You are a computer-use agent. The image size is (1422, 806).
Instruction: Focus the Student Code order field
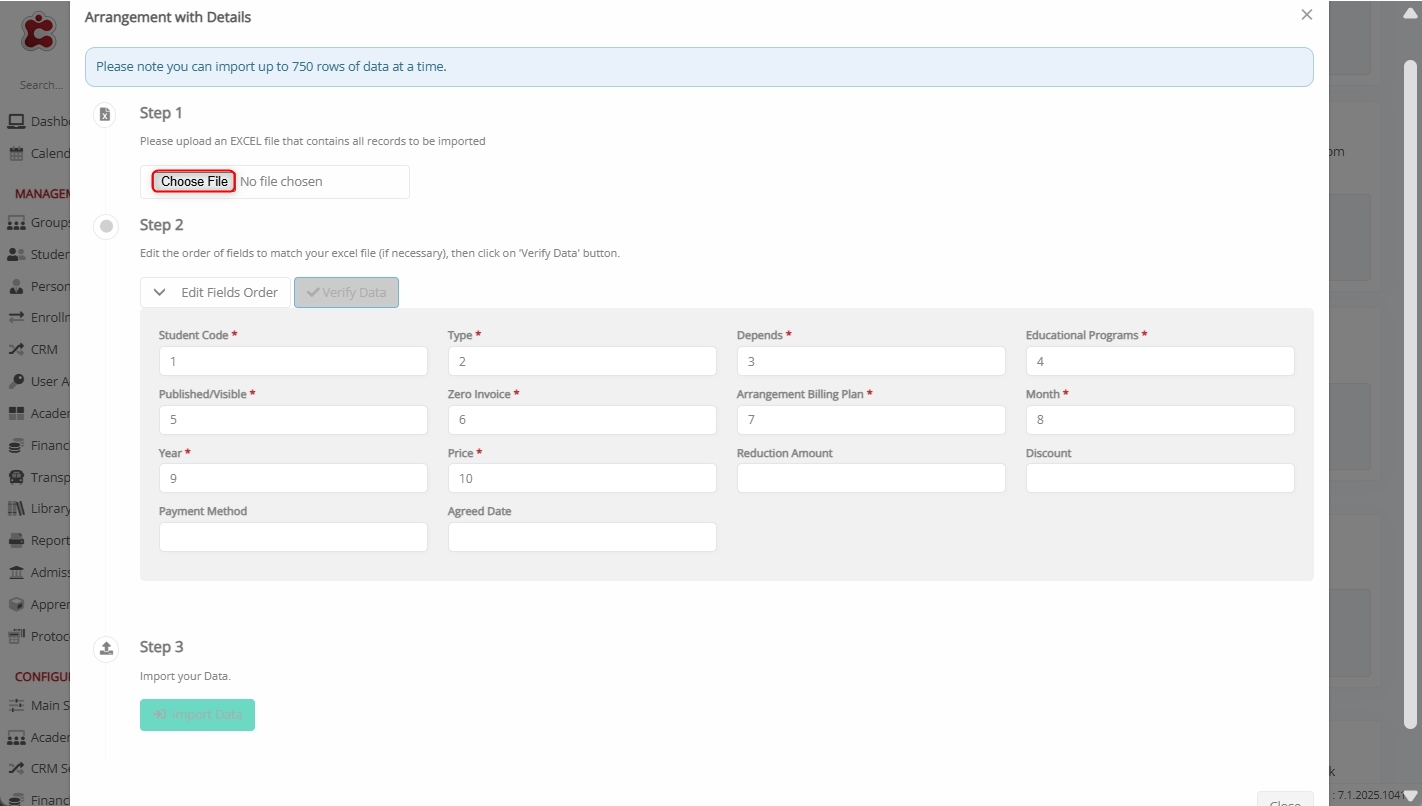click(293, 361)
